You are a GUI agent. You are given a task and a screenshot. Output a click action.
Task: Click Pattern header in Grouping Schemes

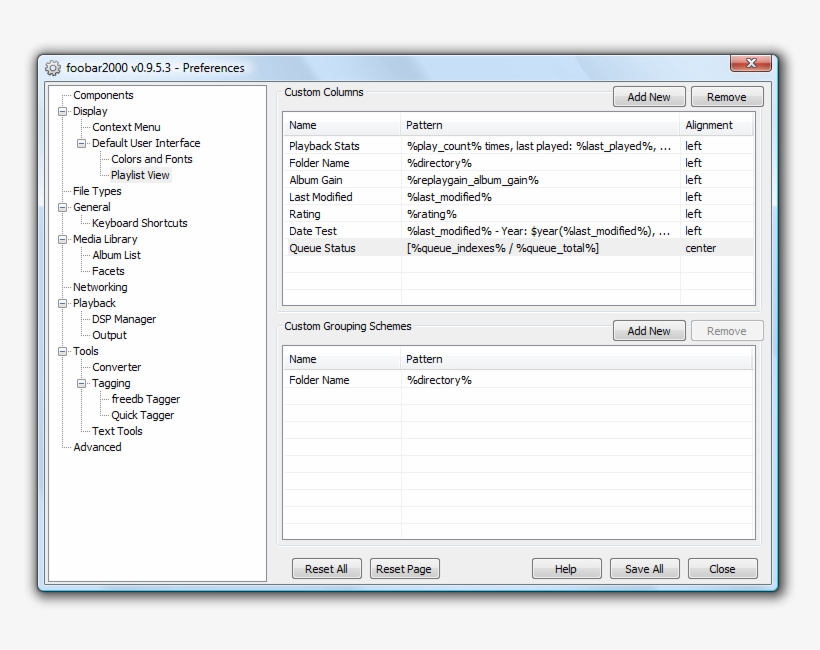tap(577, 359)
